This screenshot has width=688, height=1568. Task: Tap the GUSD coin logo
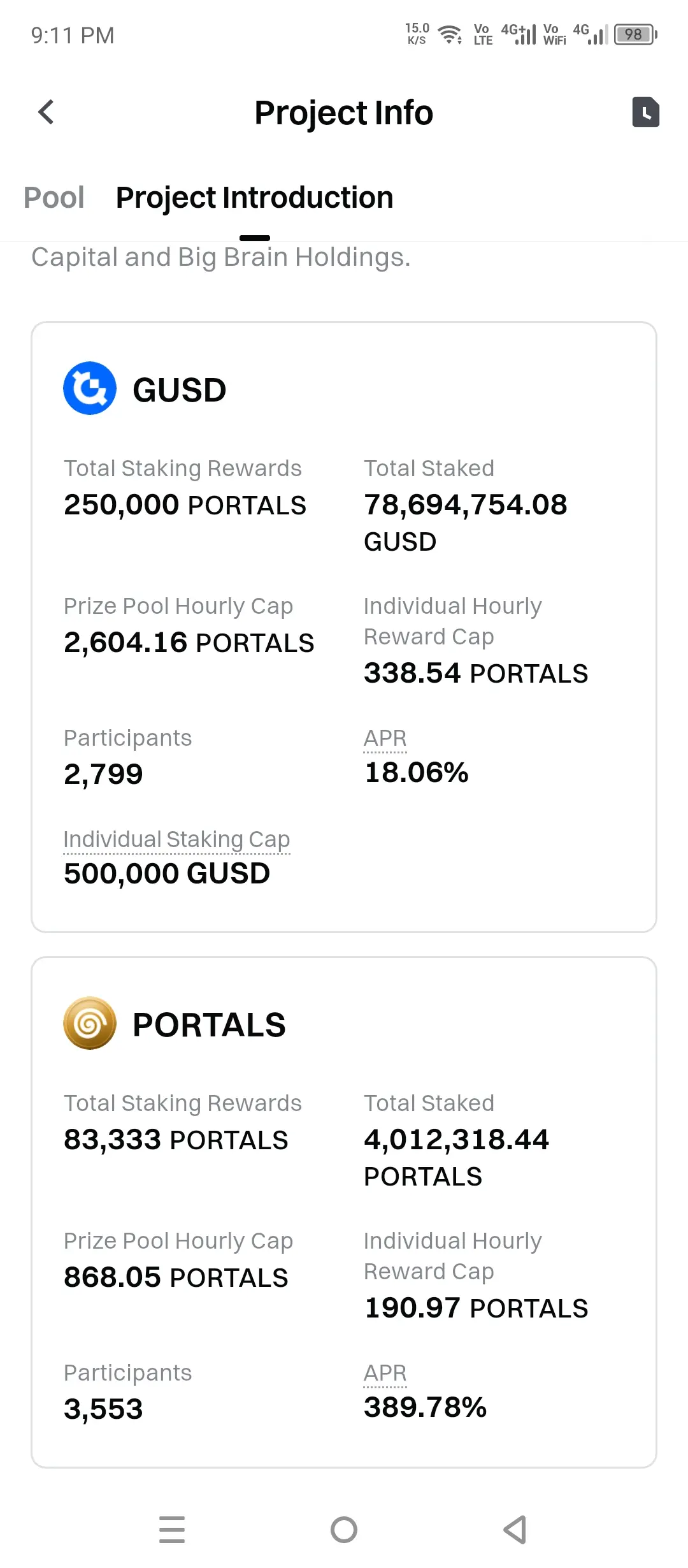click(x=90, y=388)
